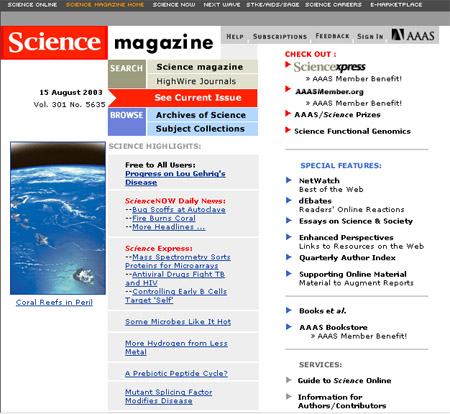Image resolution: width=450 pixels, height=414 pixels.
Task: Open Science Careers in top navigation
Action: (333, 5)
